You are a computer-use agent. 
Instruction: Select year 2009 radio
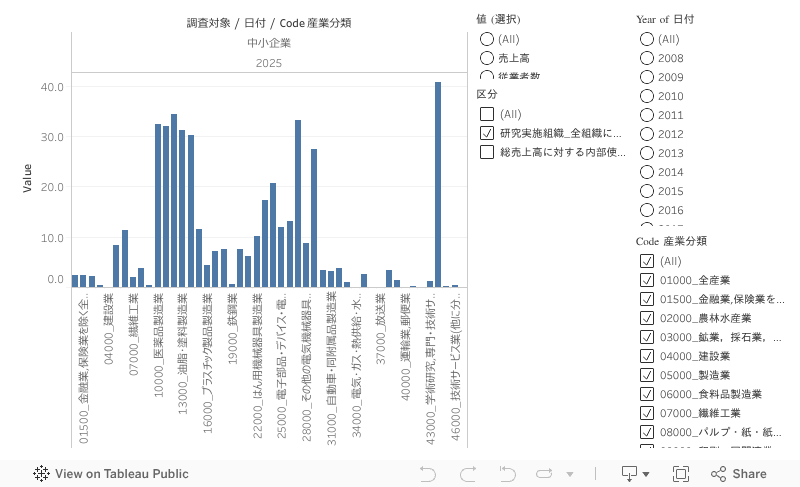click(646, 77)
